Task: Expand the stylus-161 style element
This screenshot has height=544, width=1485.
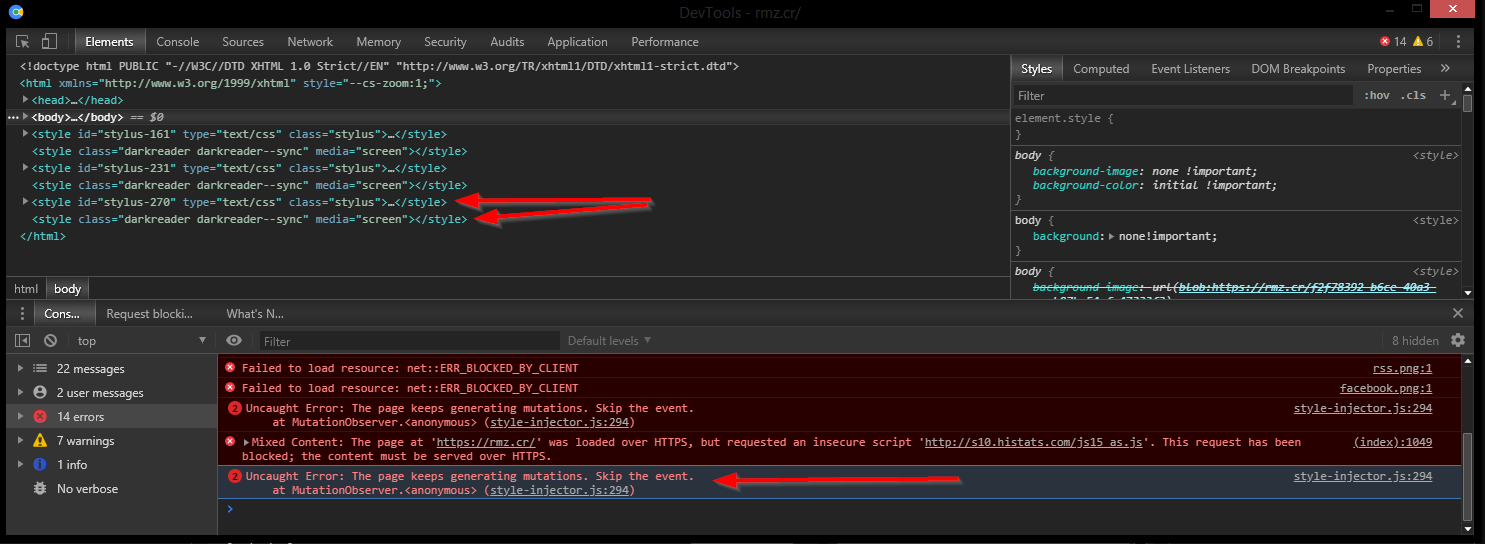Action: (26, 134)
